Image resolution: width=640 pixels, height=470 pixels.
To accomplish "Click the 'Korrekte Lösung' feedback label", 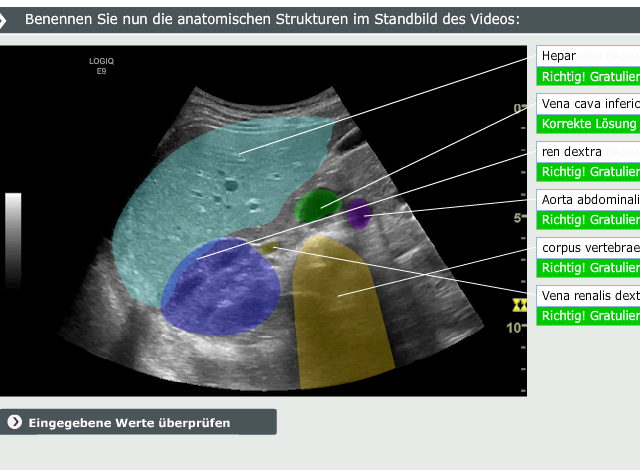I will 588,124.
